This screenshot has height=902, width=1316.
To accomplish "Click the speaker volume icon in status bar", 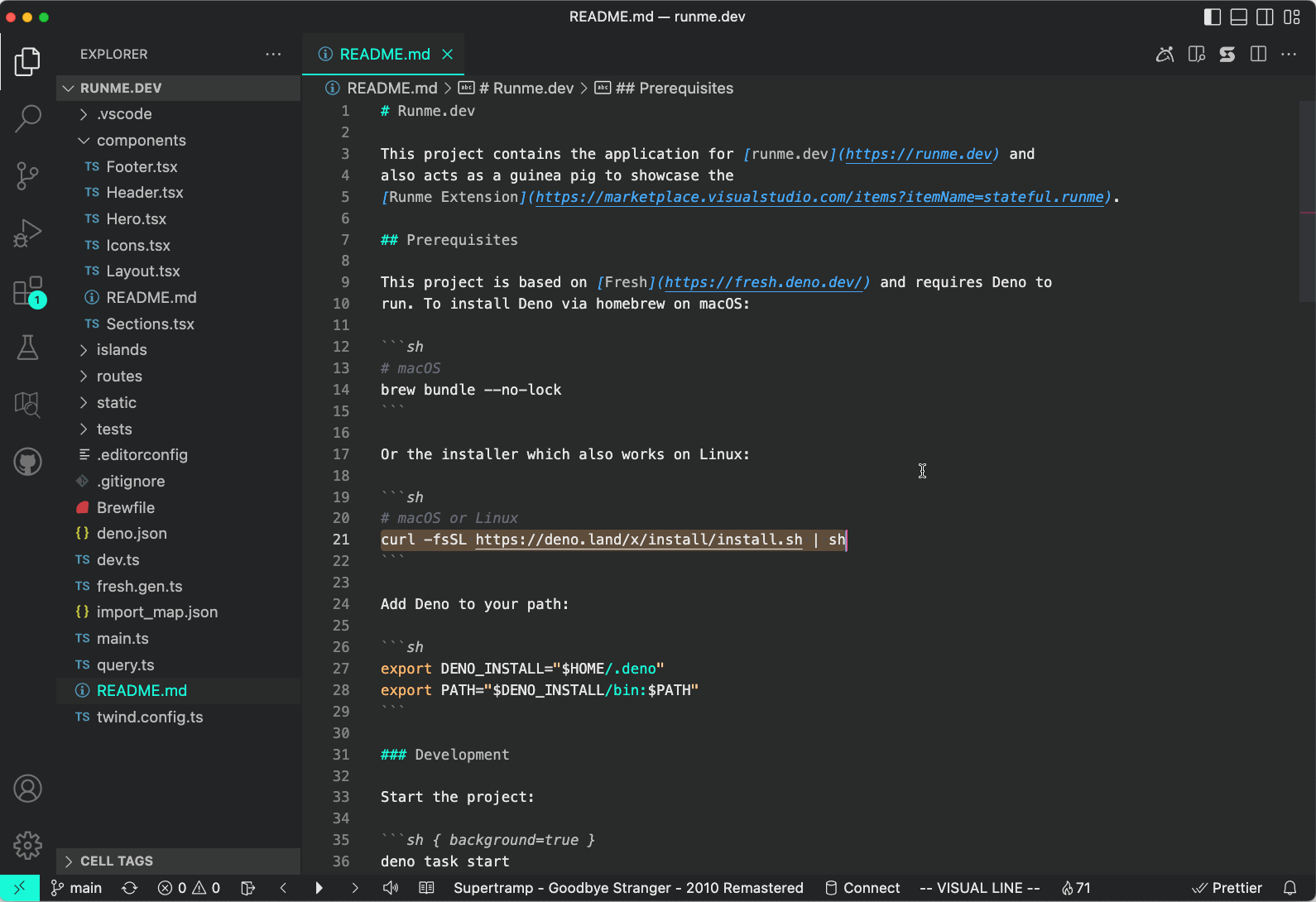I will pyautogui.click(x=391, y=888).
